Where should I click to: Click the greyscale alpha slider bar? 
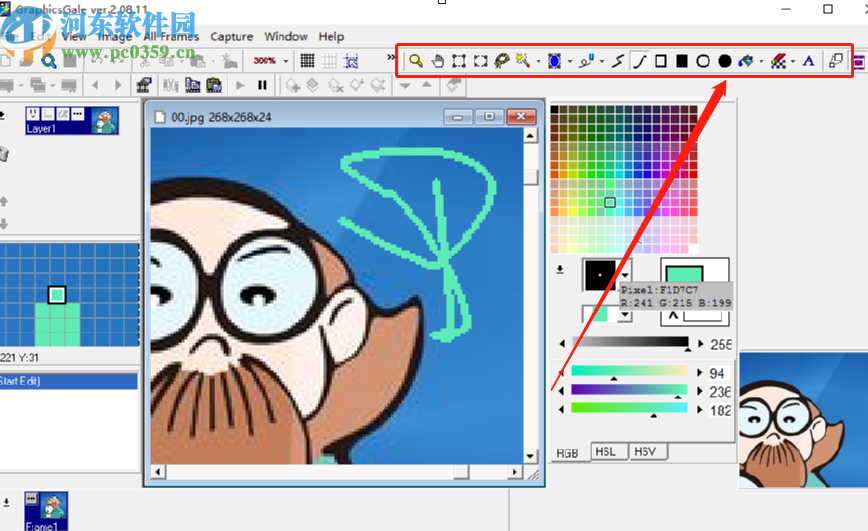coord(629,343)
